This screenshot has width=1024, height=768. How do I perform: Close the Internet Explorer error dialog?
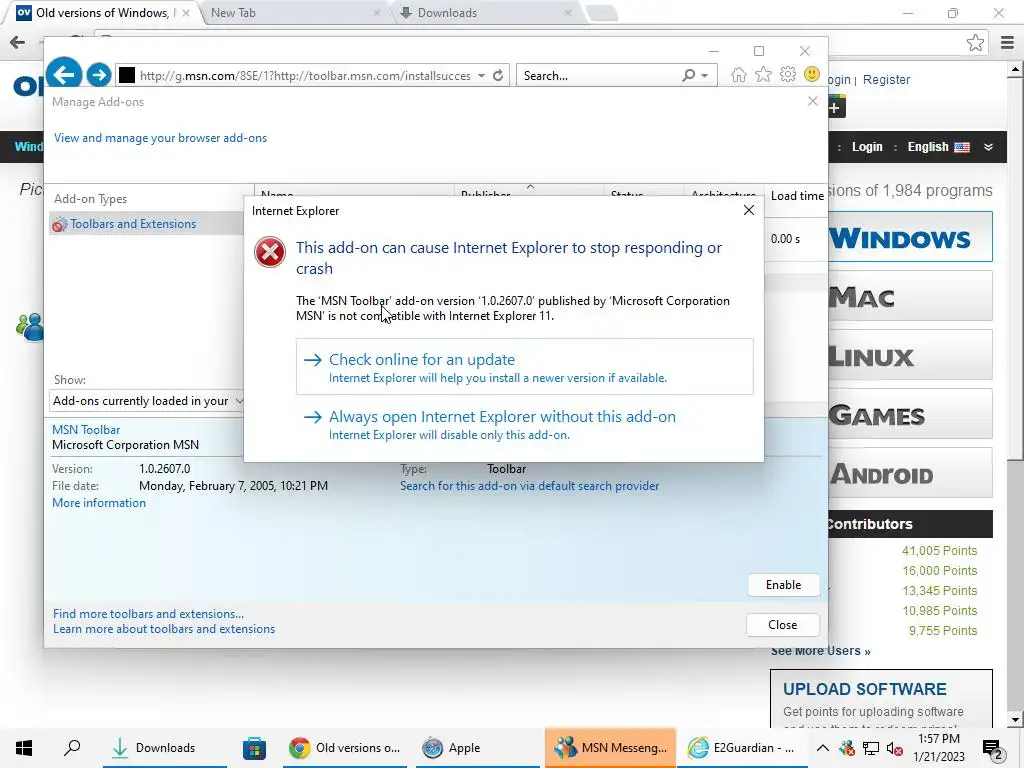point(749,210)
